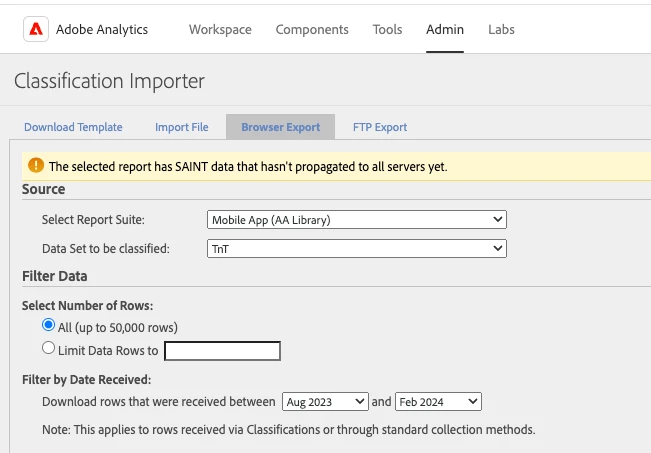Click the Source section heading
This screenshot has width=651, height=453.
coord(43,189)
